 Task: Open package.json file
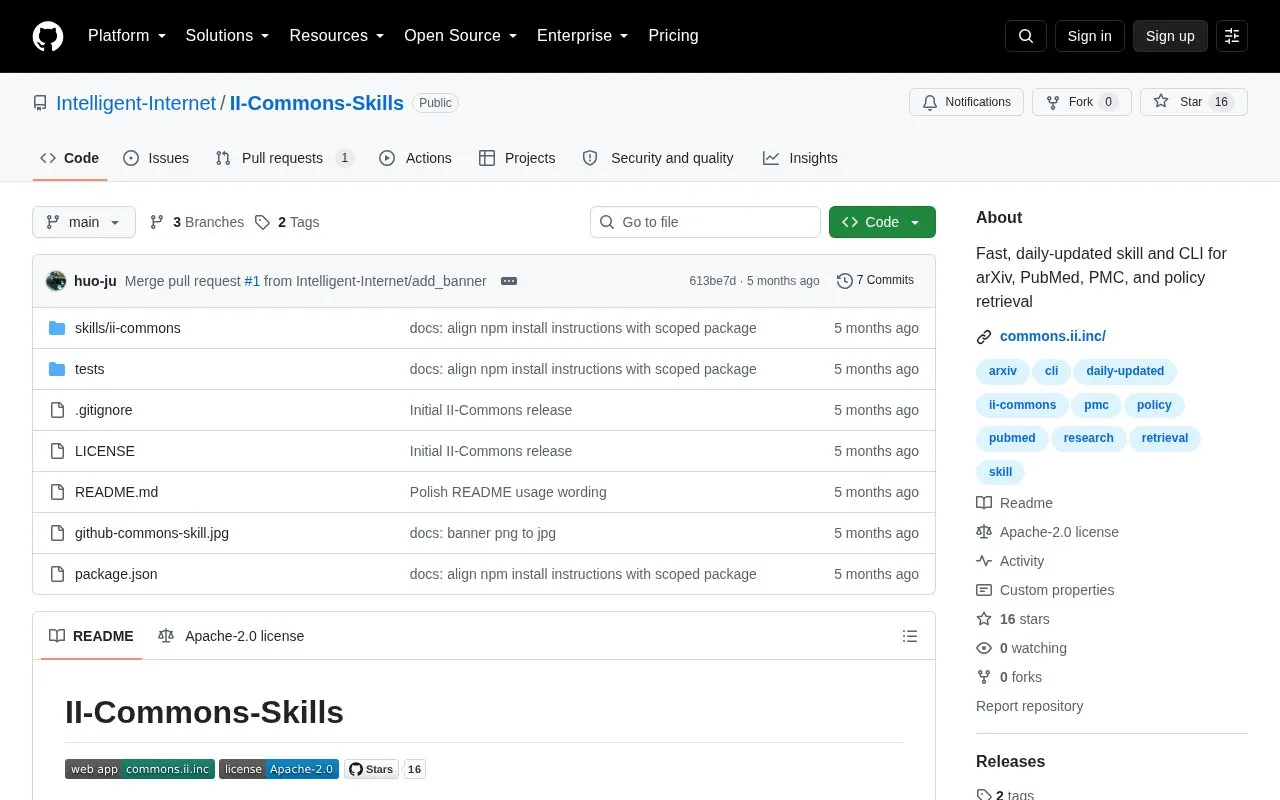pos(116,574)
